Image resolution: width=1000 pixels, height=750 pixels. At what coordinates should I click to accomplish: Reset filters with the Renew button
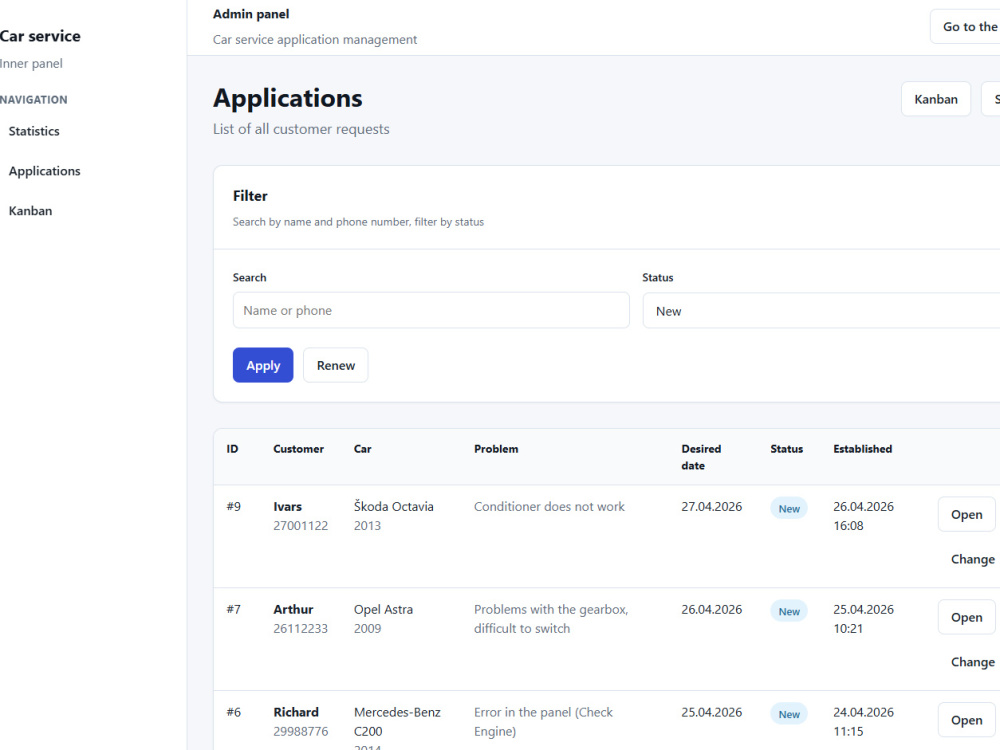click(335, 365)
